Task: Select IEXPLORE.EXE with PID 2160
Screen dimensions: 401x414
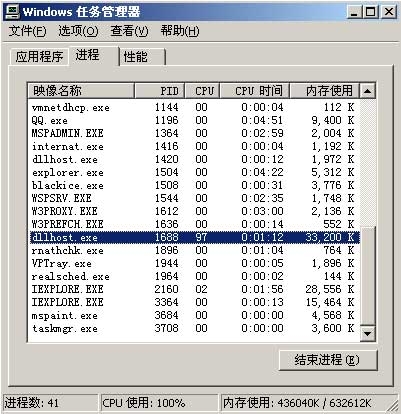Action: click(x=194, y=289)
